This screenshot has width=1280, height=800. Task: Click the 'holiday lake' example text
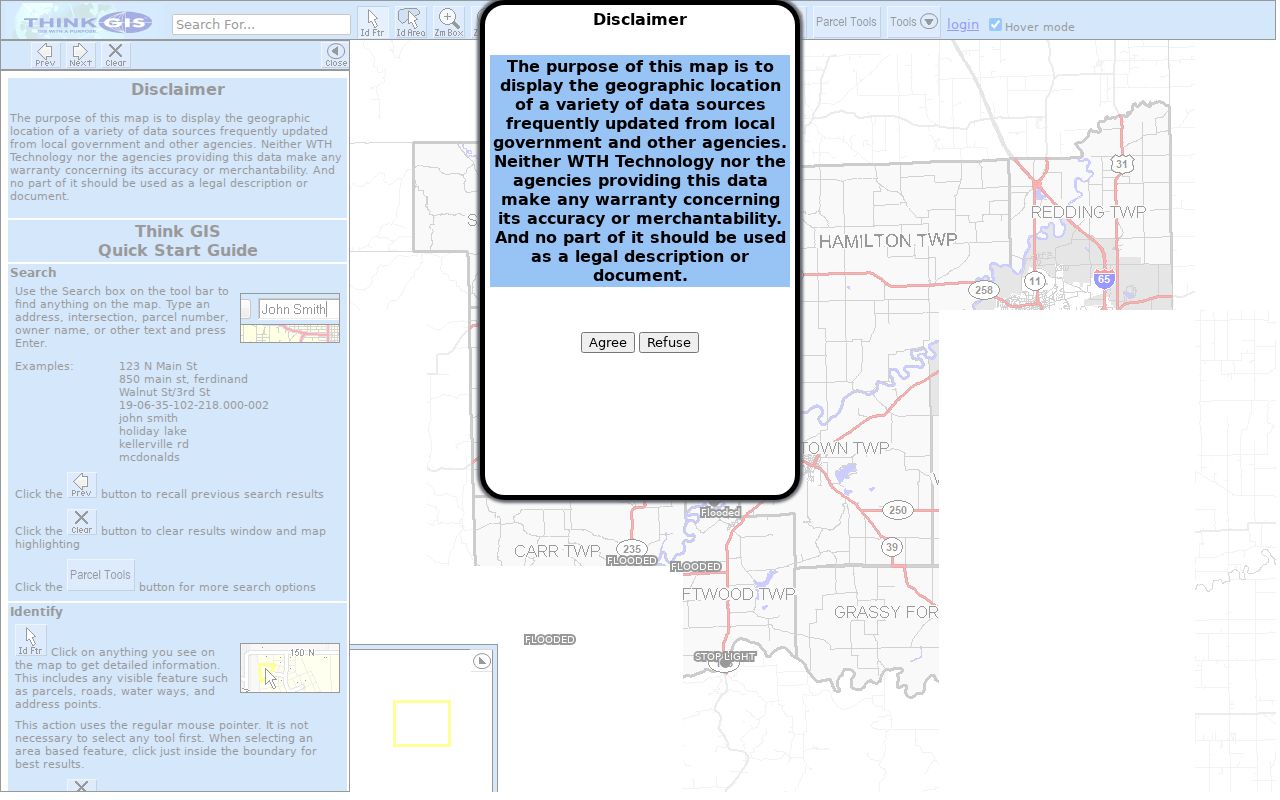(152, 431)
